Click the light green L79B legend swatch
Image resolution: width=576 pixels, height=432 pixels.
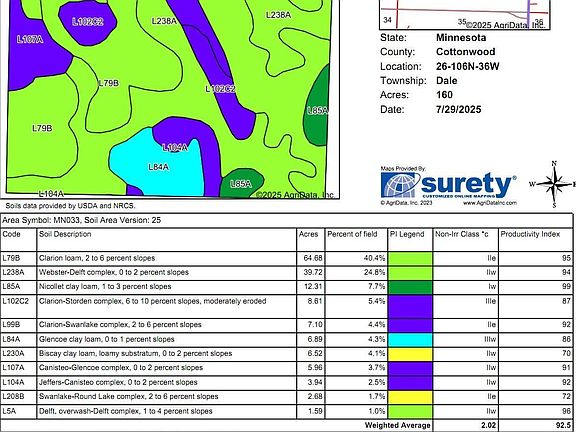pyautogui.click(x=410, y=259)
